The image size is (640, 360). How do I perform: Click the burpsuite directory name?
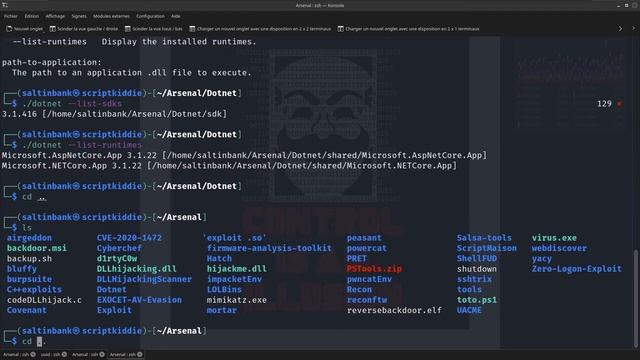coord(29,279)
